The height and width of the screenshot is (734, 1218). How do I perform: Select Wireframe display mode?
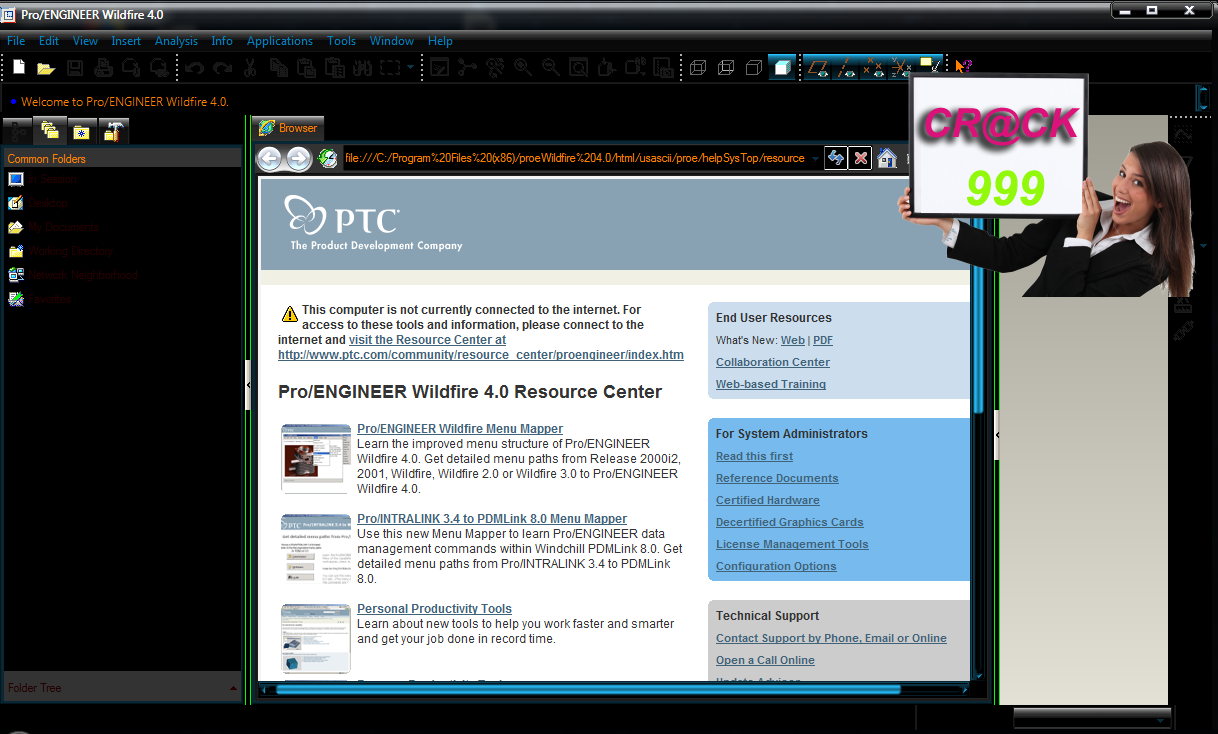click(698, 68)
